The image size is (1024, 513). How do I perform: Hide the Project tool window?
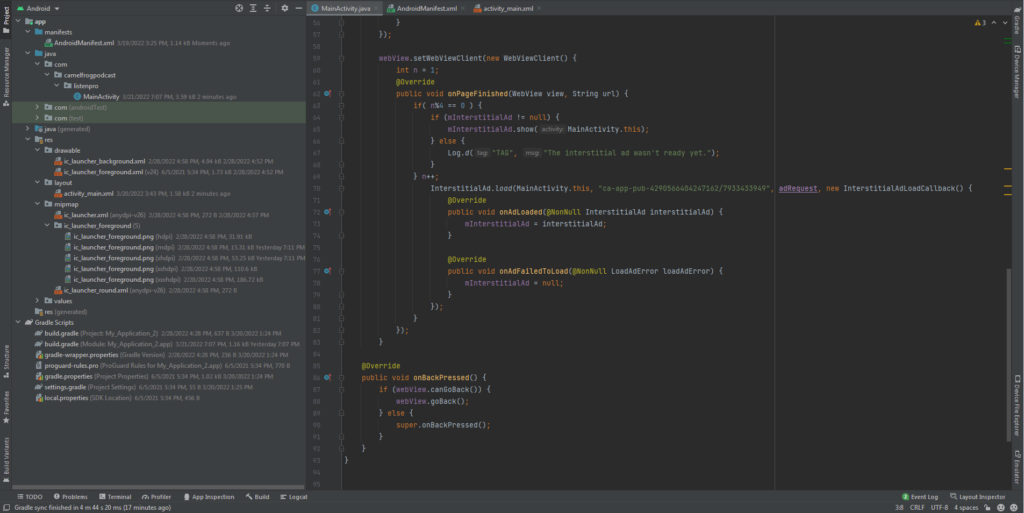[299, 8]
